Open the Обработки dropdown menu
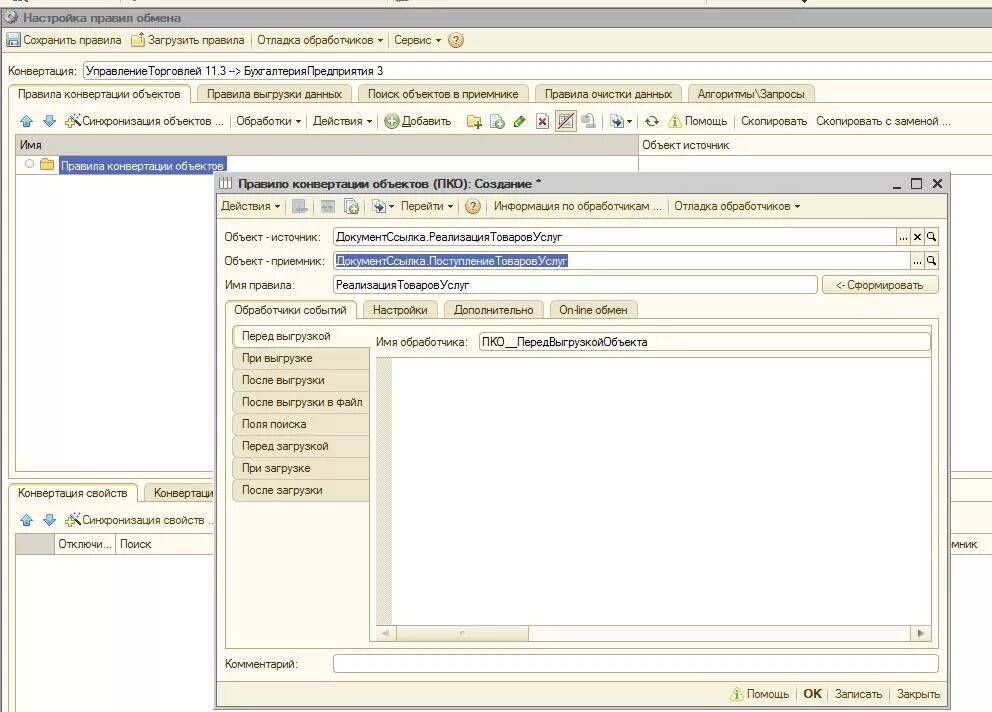992x712 pixels. pyautogui.click(x=268, y=122)
